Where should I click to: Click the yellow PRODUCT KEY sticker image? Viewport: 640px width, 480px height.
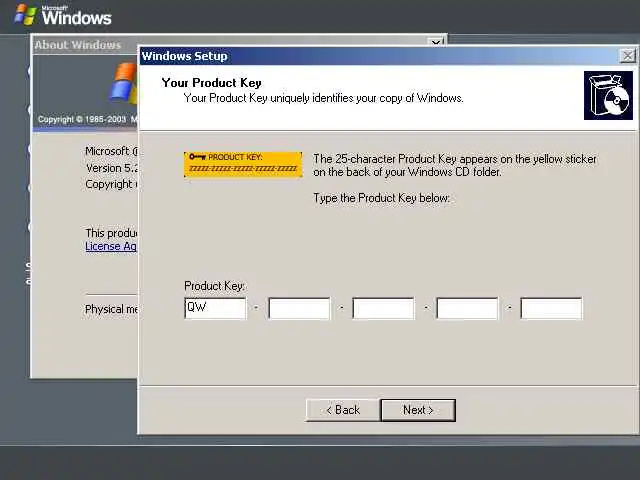pyautogui.click(x=243, y=164)
